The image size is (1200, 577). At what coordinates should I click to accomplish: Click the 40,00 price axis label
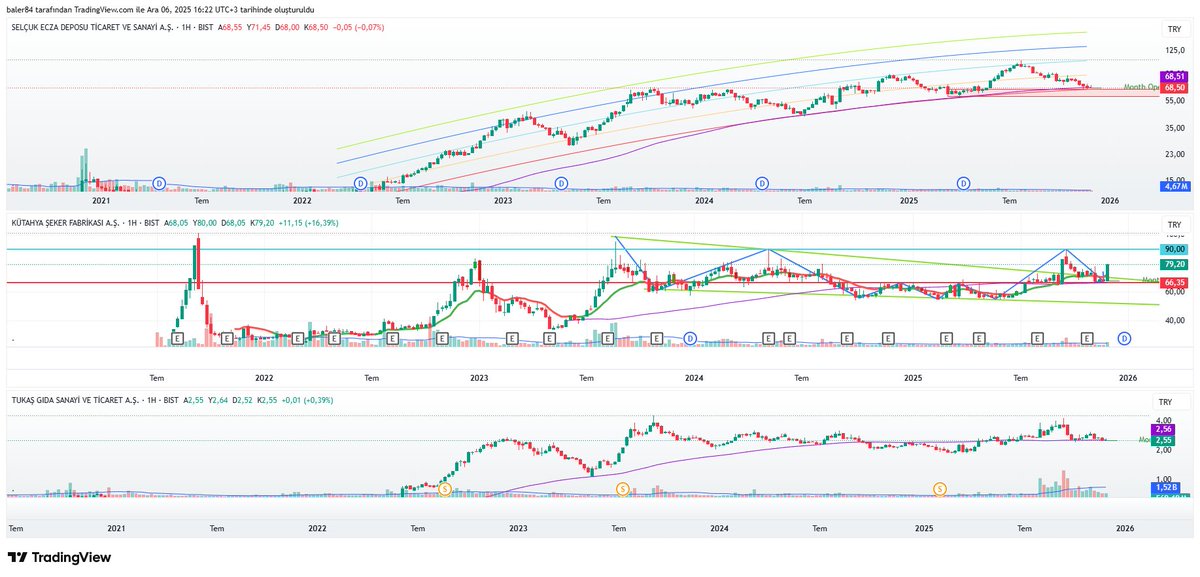[x=1174, y=320]
